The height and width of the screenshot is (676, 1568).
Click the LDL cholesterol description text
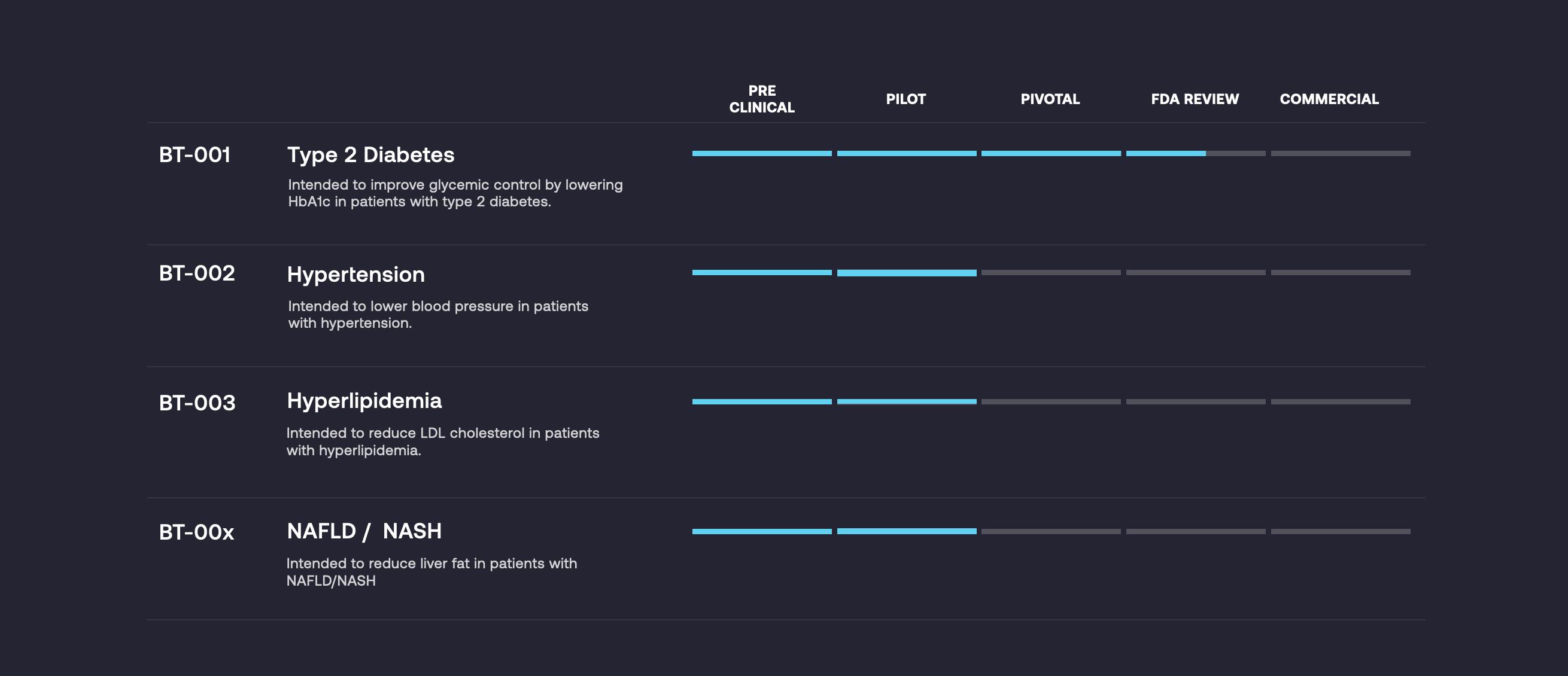[442, 441]
